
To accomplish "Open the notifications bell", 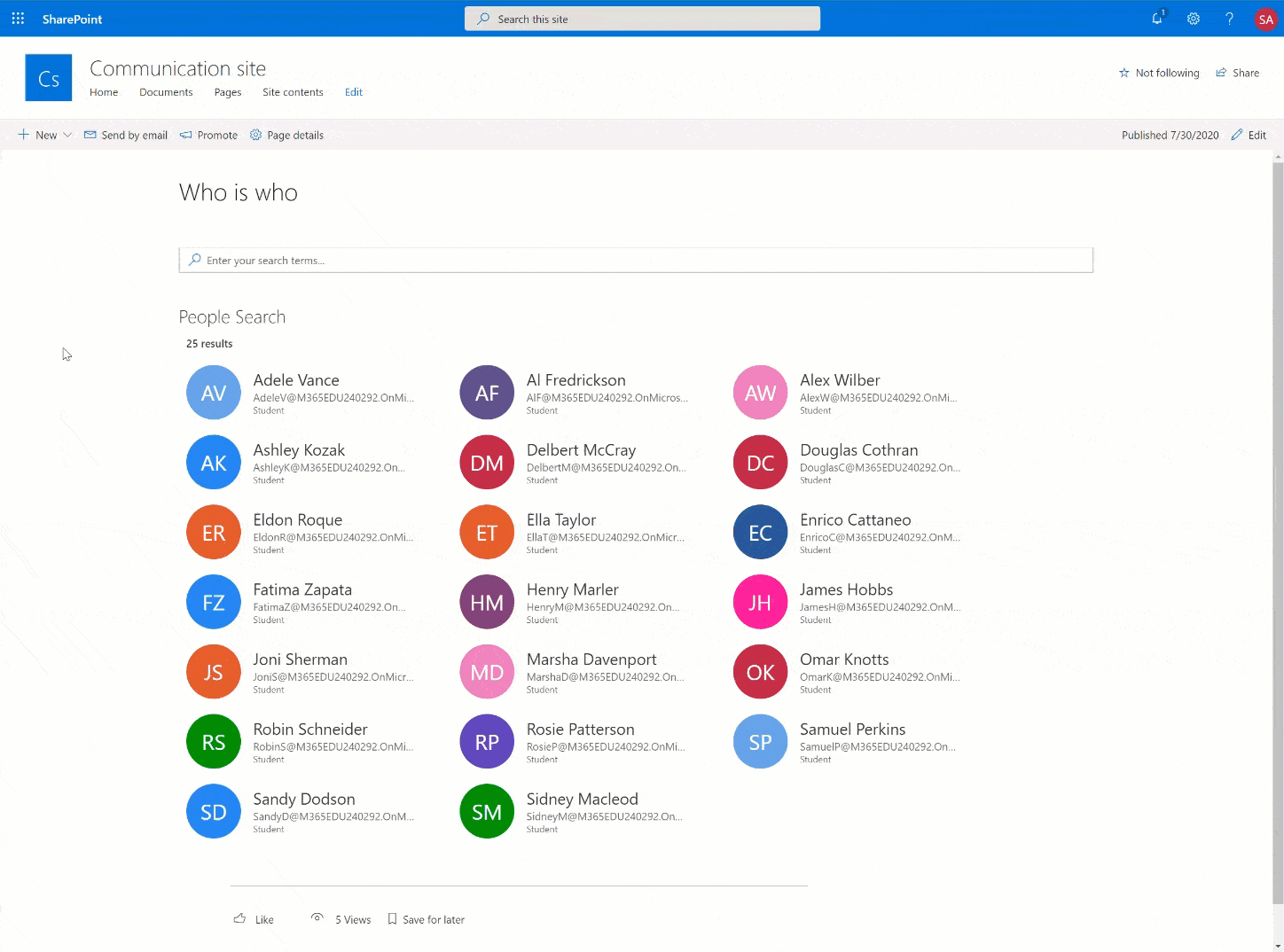I will pyautogui.click(x=1158, y=19).
